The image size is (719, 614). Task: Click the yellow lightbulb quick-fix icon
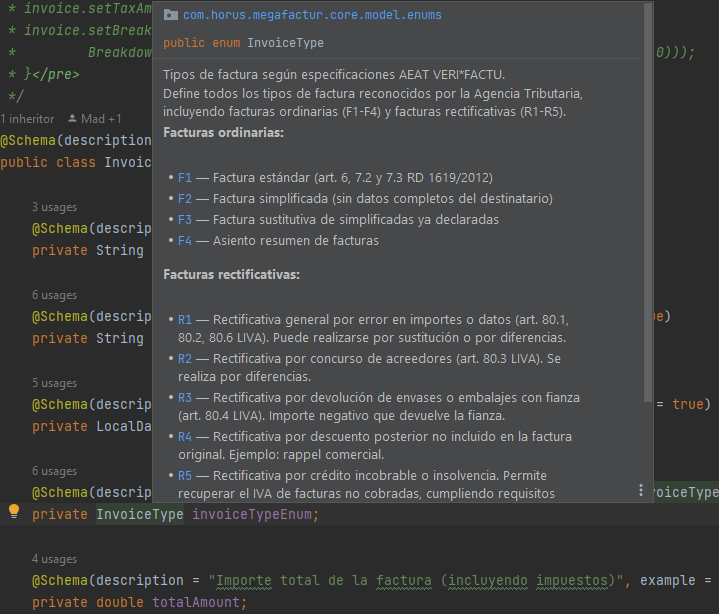tap(14, 512)
